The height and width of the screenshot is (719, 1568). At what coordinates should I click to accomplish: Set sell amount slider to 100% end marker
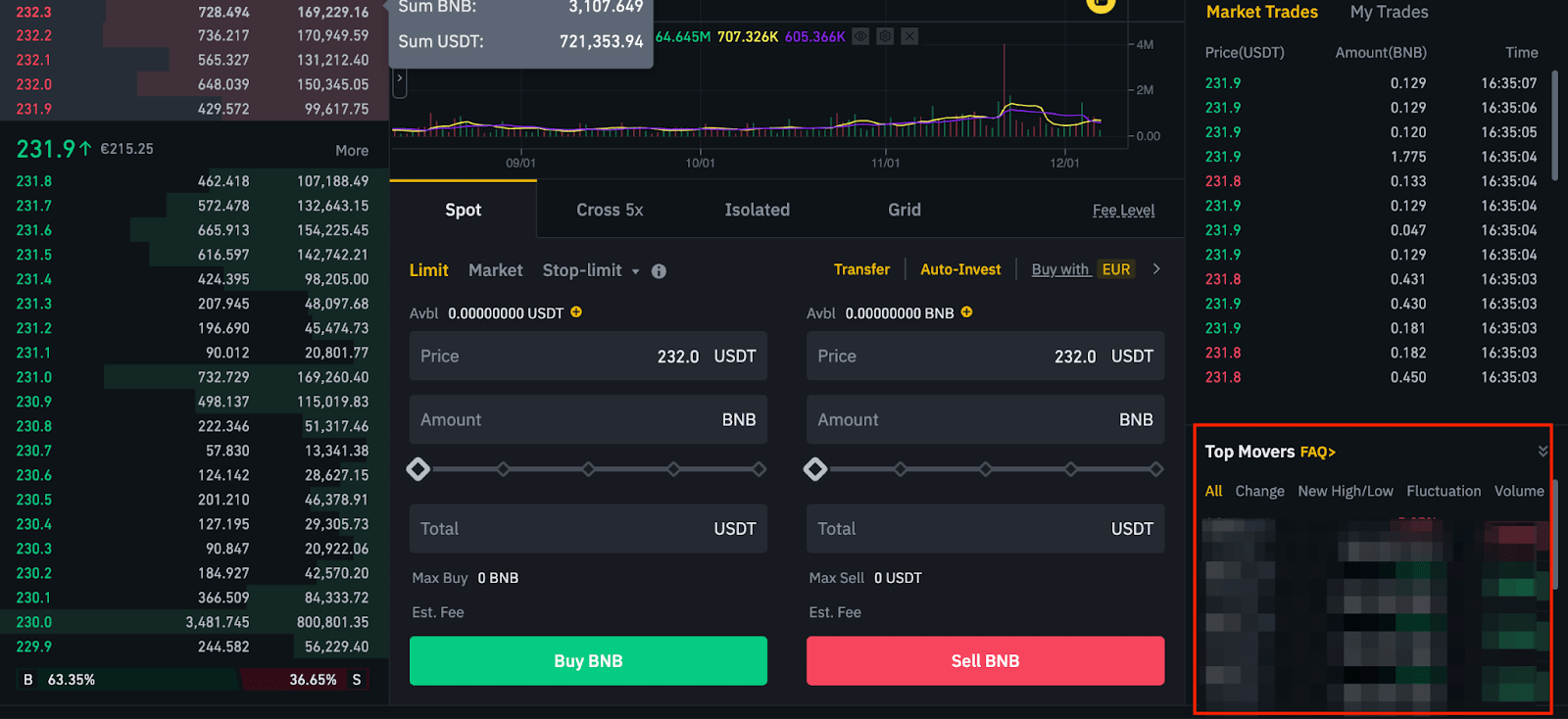coord(1156,469)
